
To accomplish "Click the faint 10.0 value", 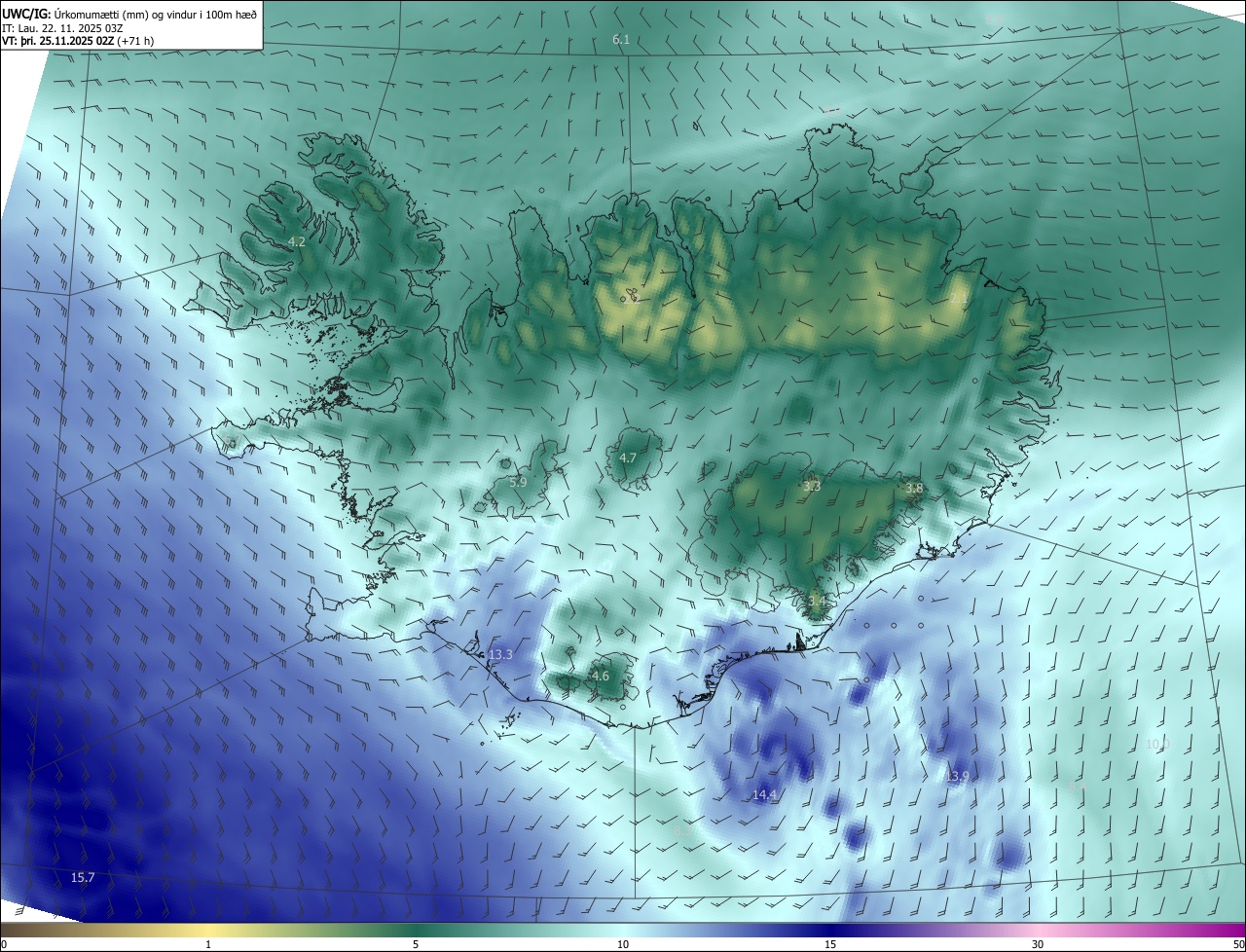I will (x=1157, y=745).
